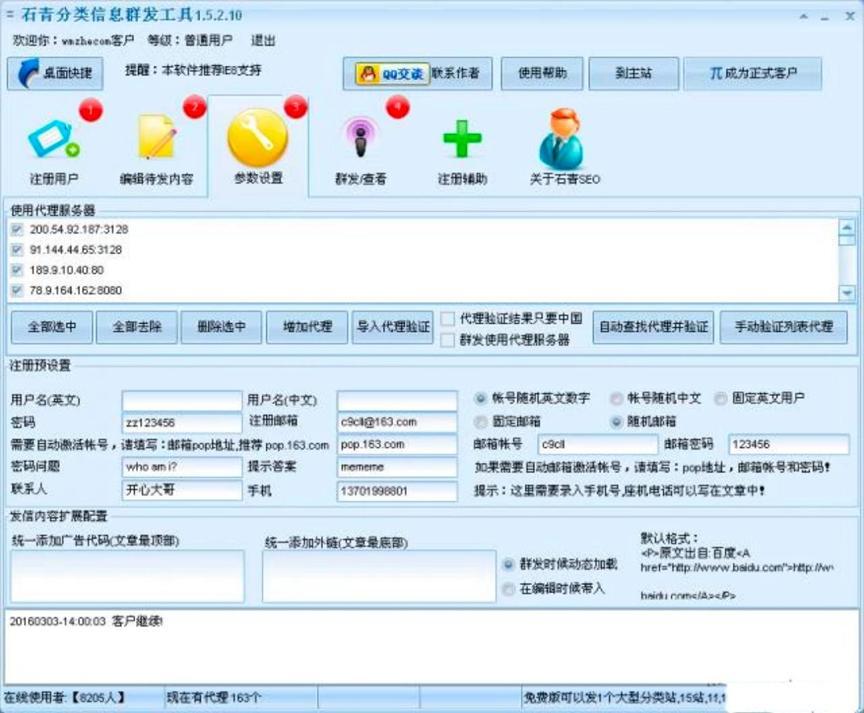Toggle the proxy 78.9.164.162:8080 checkbox
The height and width of the screenshot is (713, 864).
(x=17, y=290)
